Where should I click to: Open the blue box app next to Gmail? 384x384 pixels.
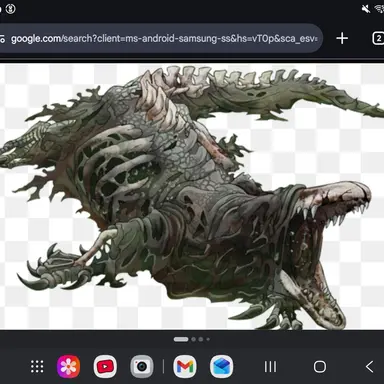click(221, 367)
